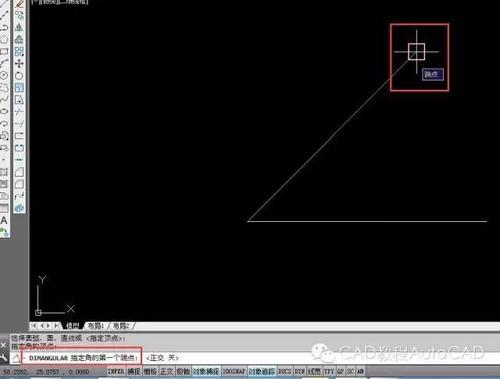Toggle 3DOSNAP in status bar
The width and height of the screenshot is (500, 379).
pyautogui.click(x=234, y=371)
